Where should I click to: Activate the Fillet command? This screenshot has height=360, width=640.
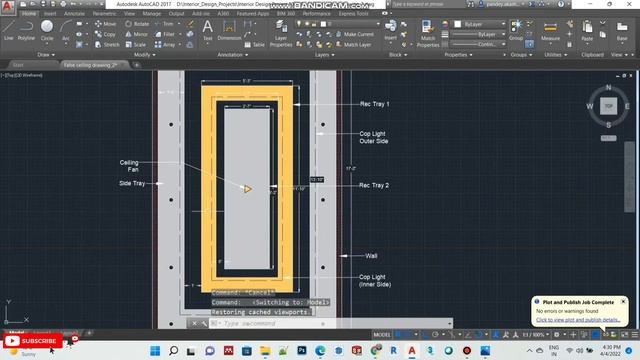pos(165,34)
